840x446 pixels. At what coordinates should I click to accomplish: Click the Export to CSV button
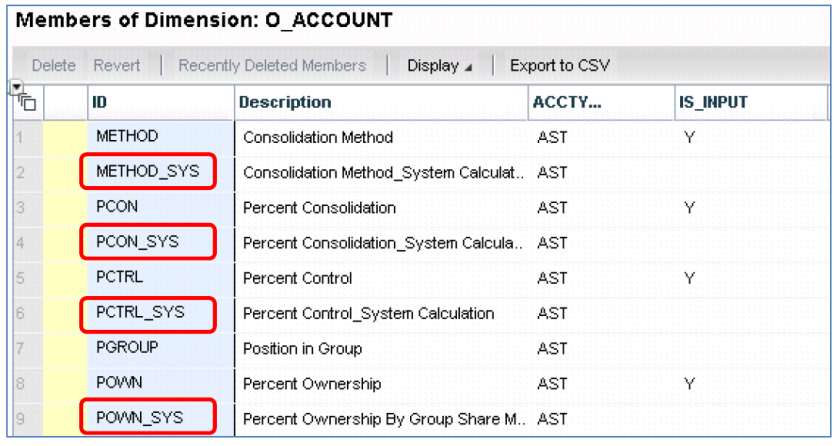pos(560,66)
